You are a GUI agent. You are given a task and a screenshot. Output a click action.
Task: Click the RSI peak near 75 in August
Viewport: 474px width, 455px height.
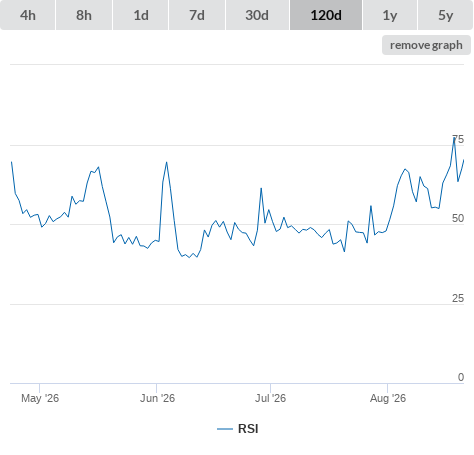point(454,138)
